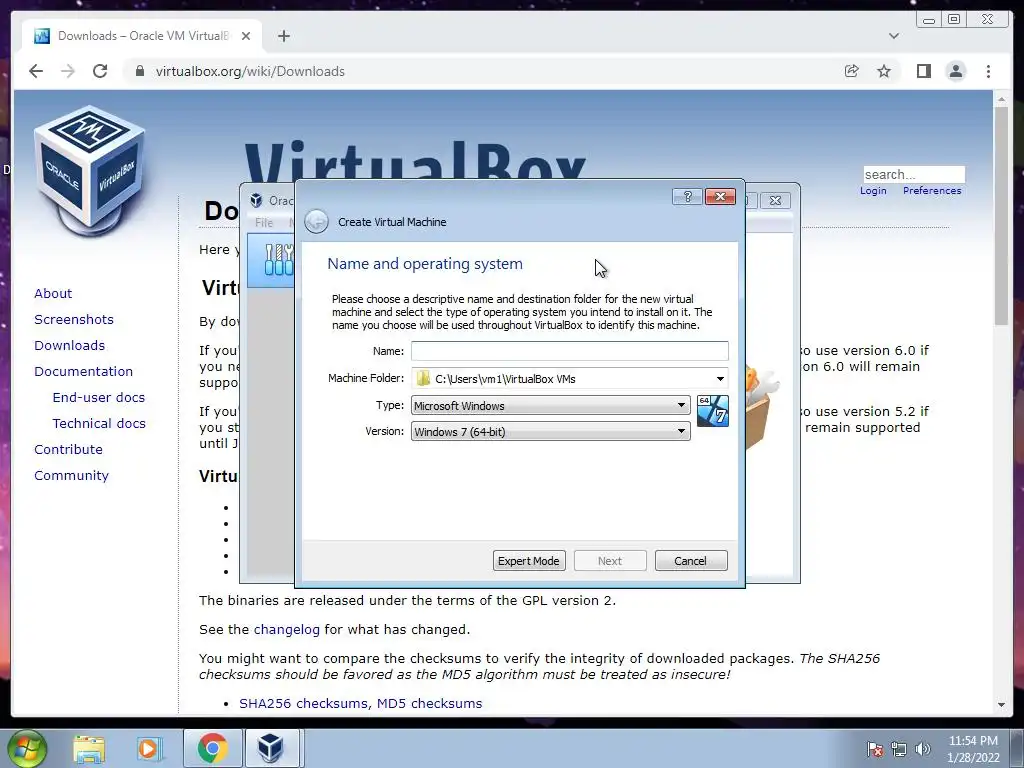Click the Preferences link

pos(932,191)
